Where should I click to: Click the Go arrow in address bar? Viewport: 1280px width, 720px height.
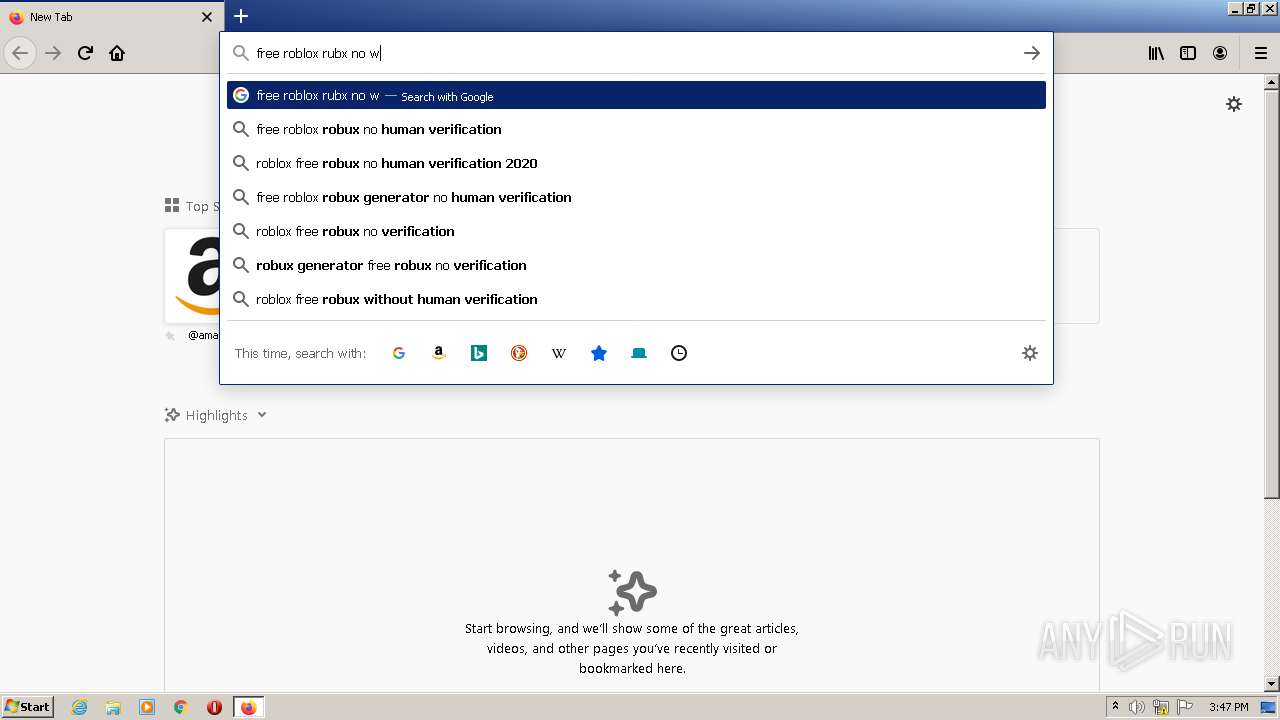(1031, 53)
